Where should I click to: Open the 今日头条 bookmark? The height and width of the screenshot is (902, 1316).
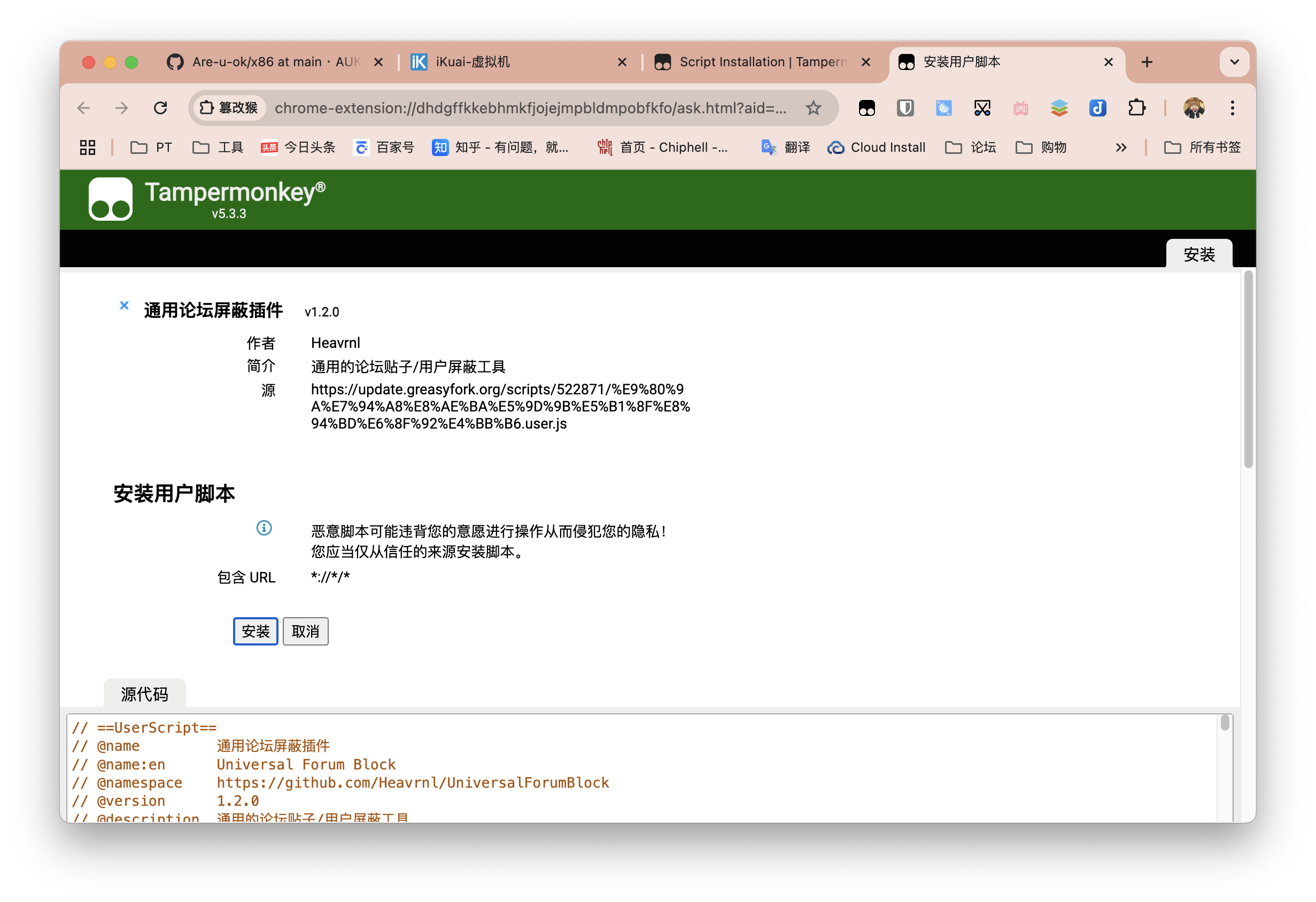point(298,147)
